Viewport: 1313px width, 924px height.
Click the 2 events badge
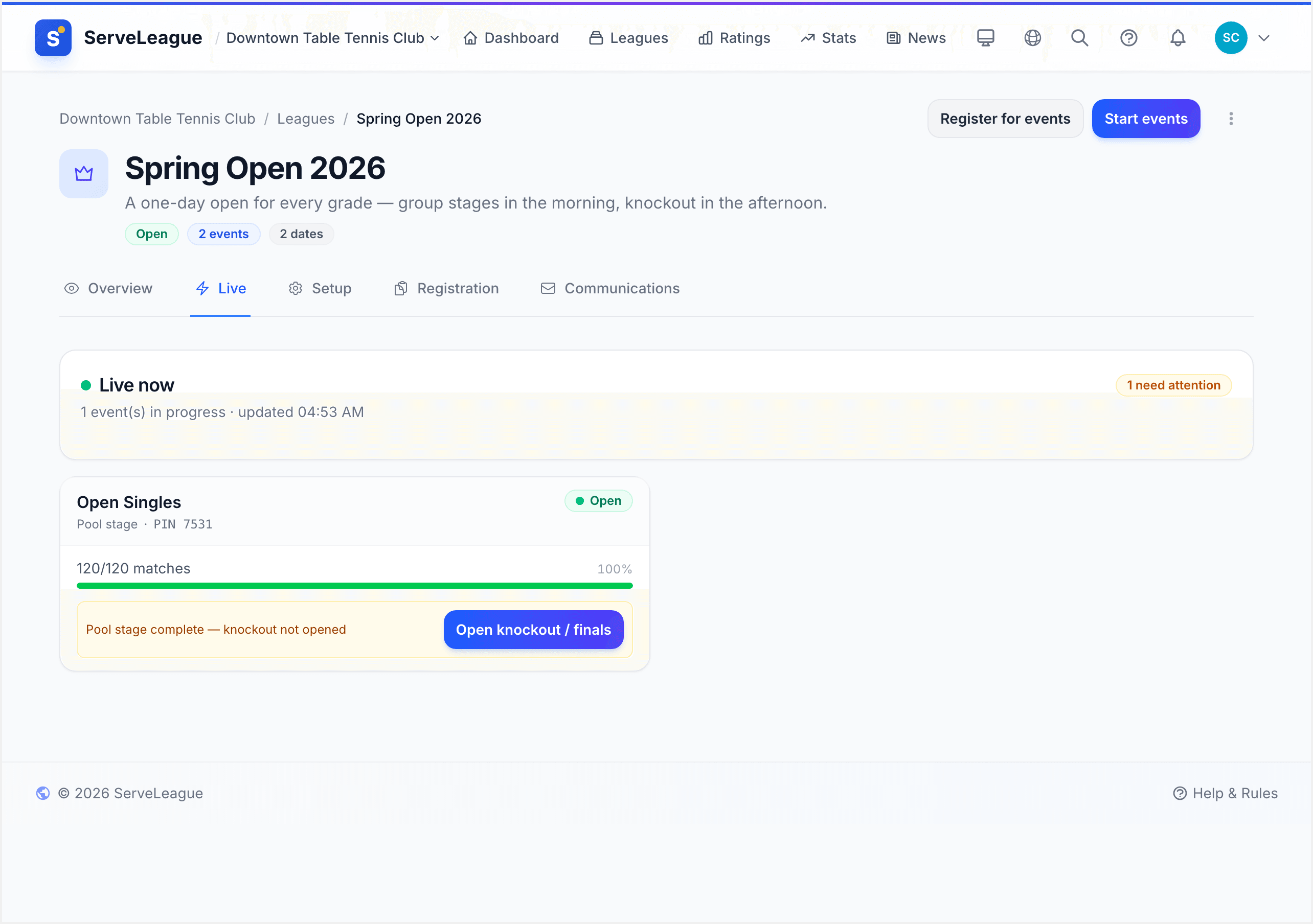coord(223,234)
